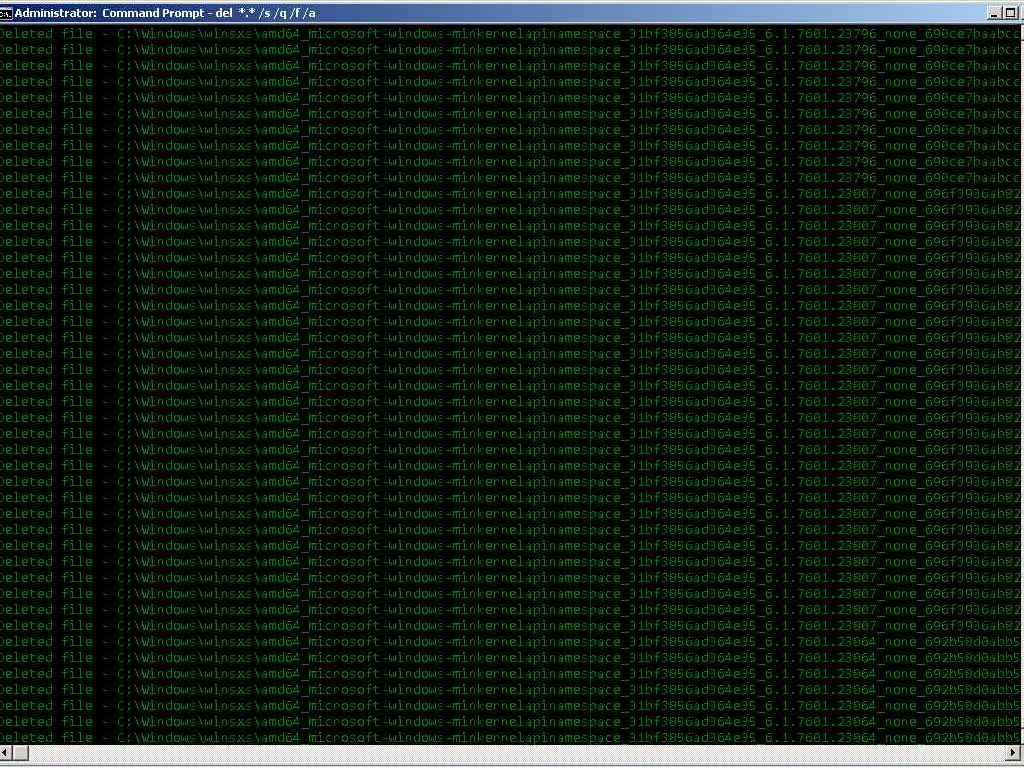
Task: Click the title text 'Administrator: Command Prompt'
Action: pos(109,13)
